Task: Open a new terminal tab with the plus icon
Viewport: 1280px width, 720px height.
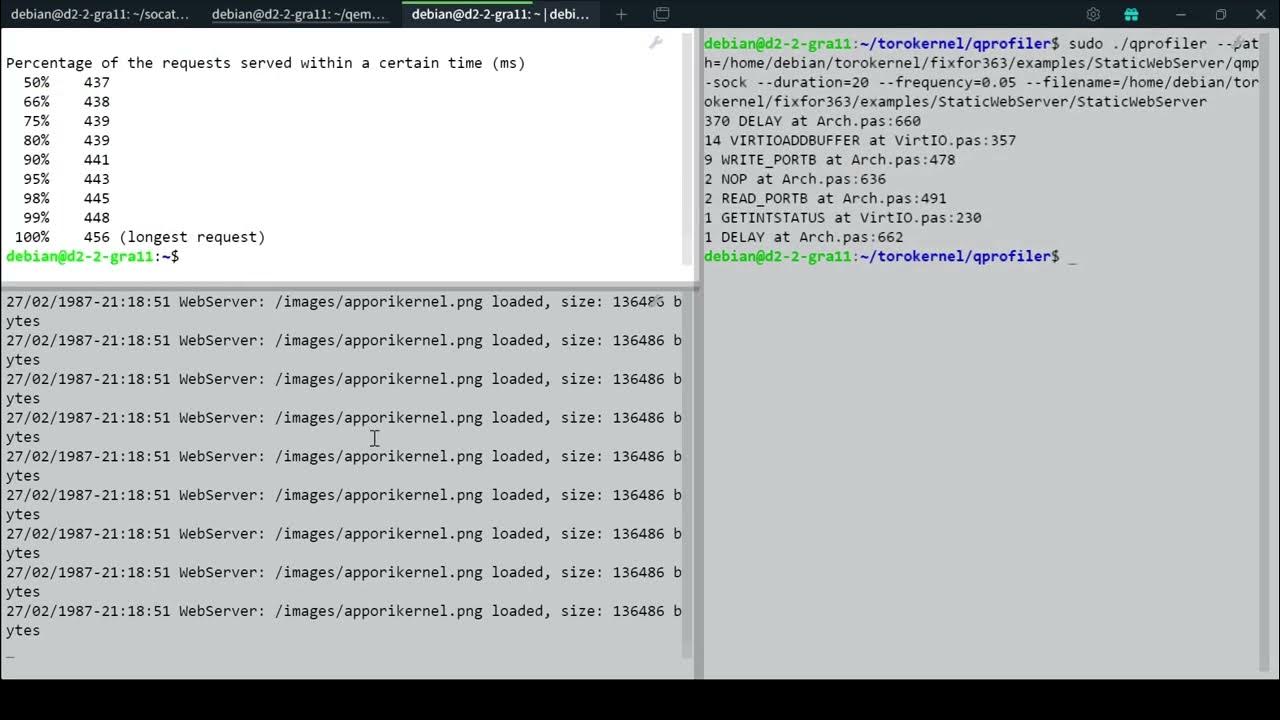Action: (621, 14)
